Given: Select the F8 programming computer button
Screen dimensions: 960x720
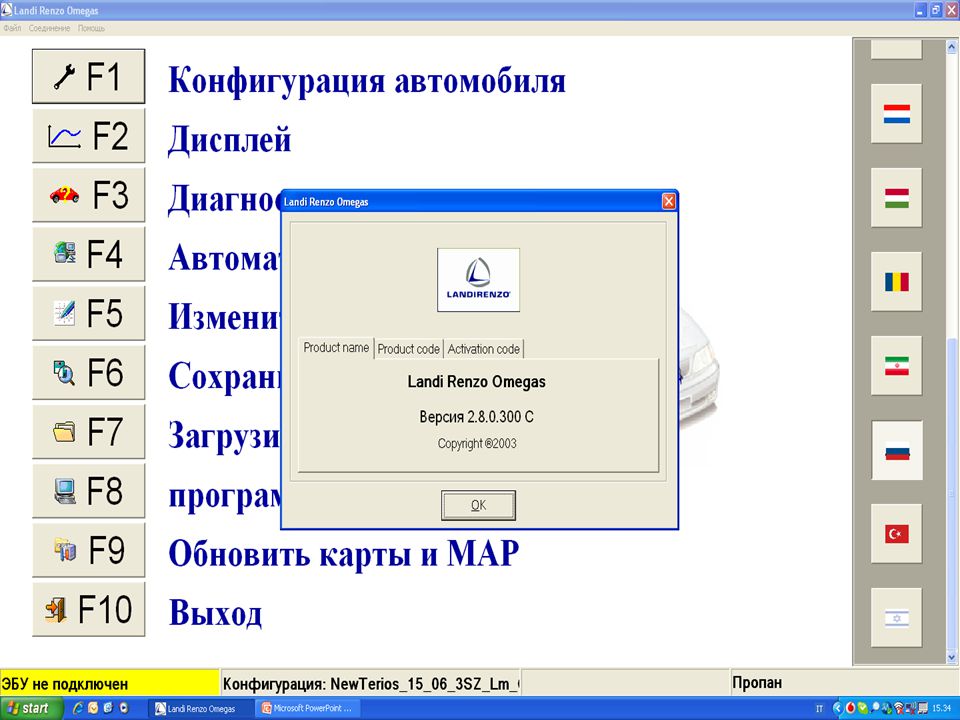Looking at the screenshot, I should (88, 490).
